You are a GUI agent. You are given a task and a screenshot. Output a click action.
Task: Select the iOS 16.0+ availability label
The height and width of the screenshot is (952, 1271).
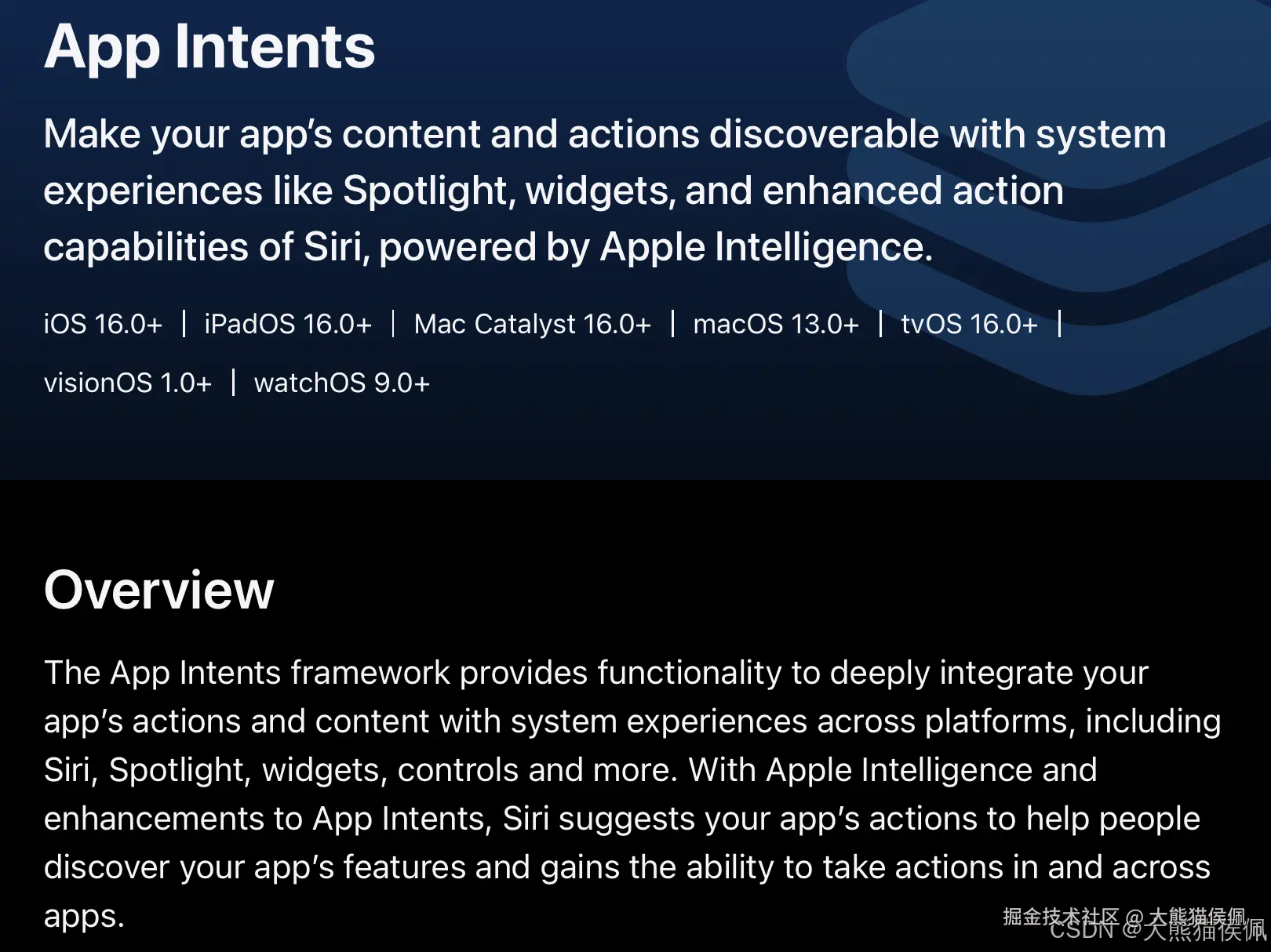point(103,324)
